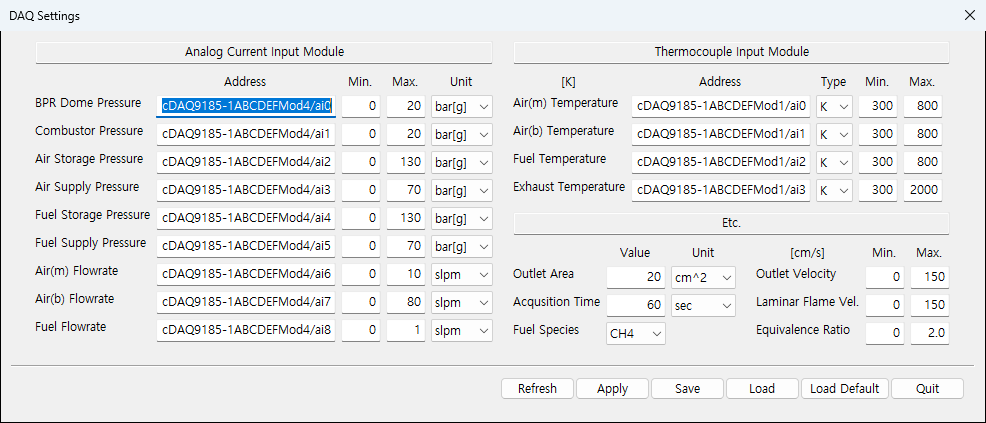Focus Fuel Storage Pressure address field

(x=246, y=218)
